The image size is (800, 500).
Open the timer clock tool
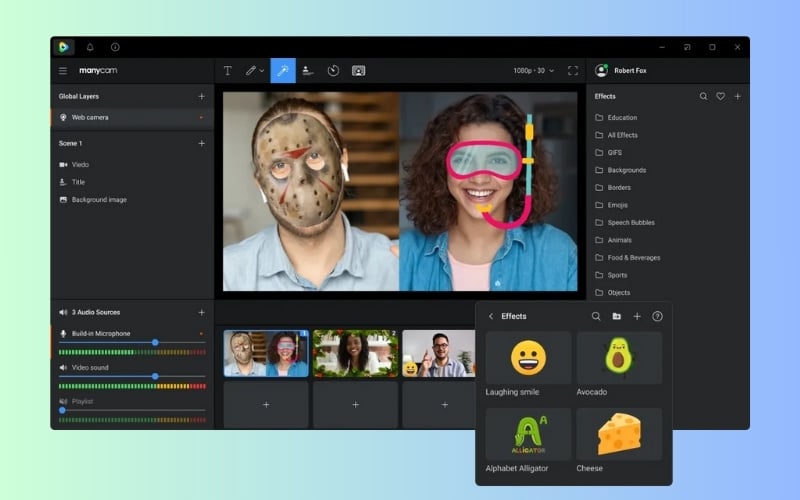[x=333, y=71]
